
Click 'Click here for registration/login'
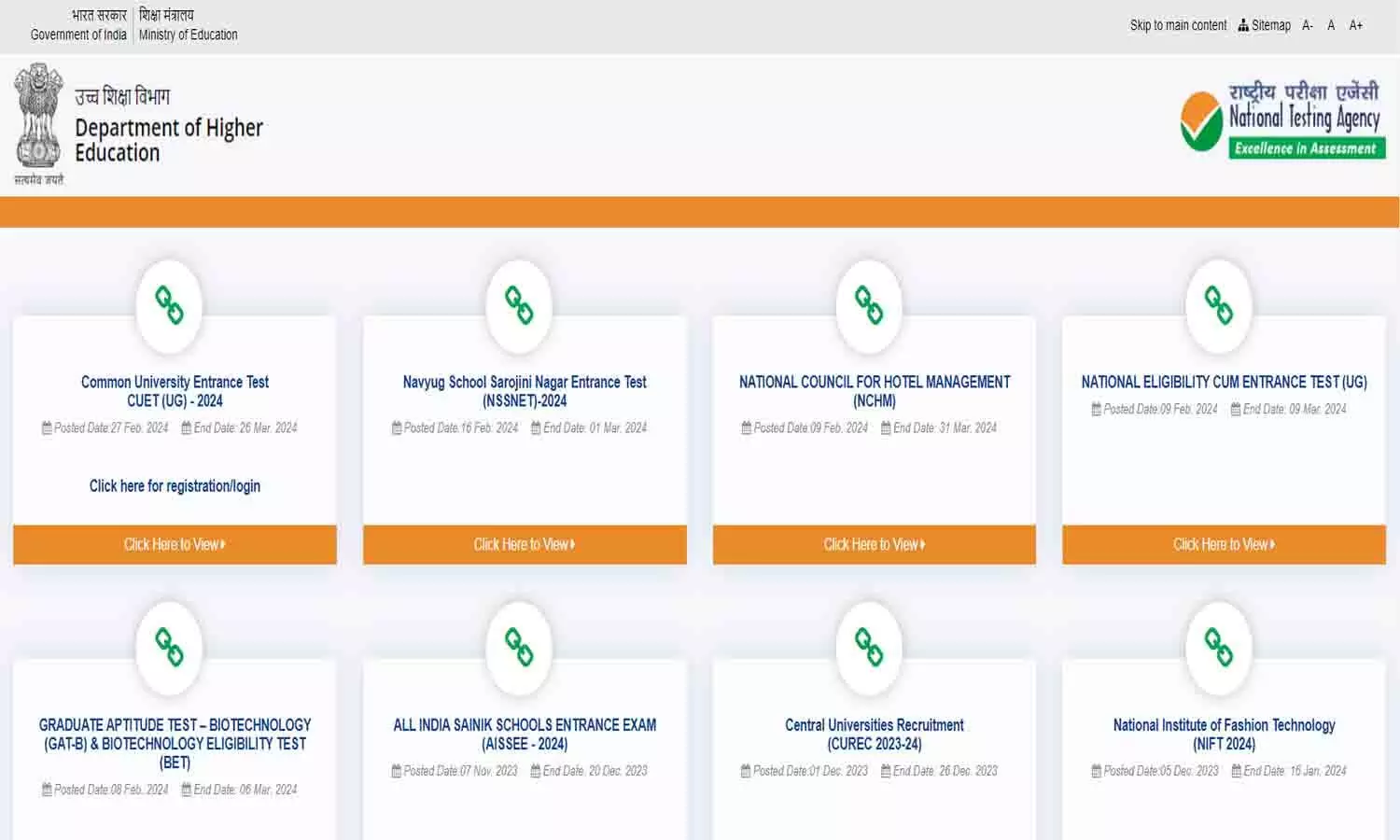tap(174, 485)
